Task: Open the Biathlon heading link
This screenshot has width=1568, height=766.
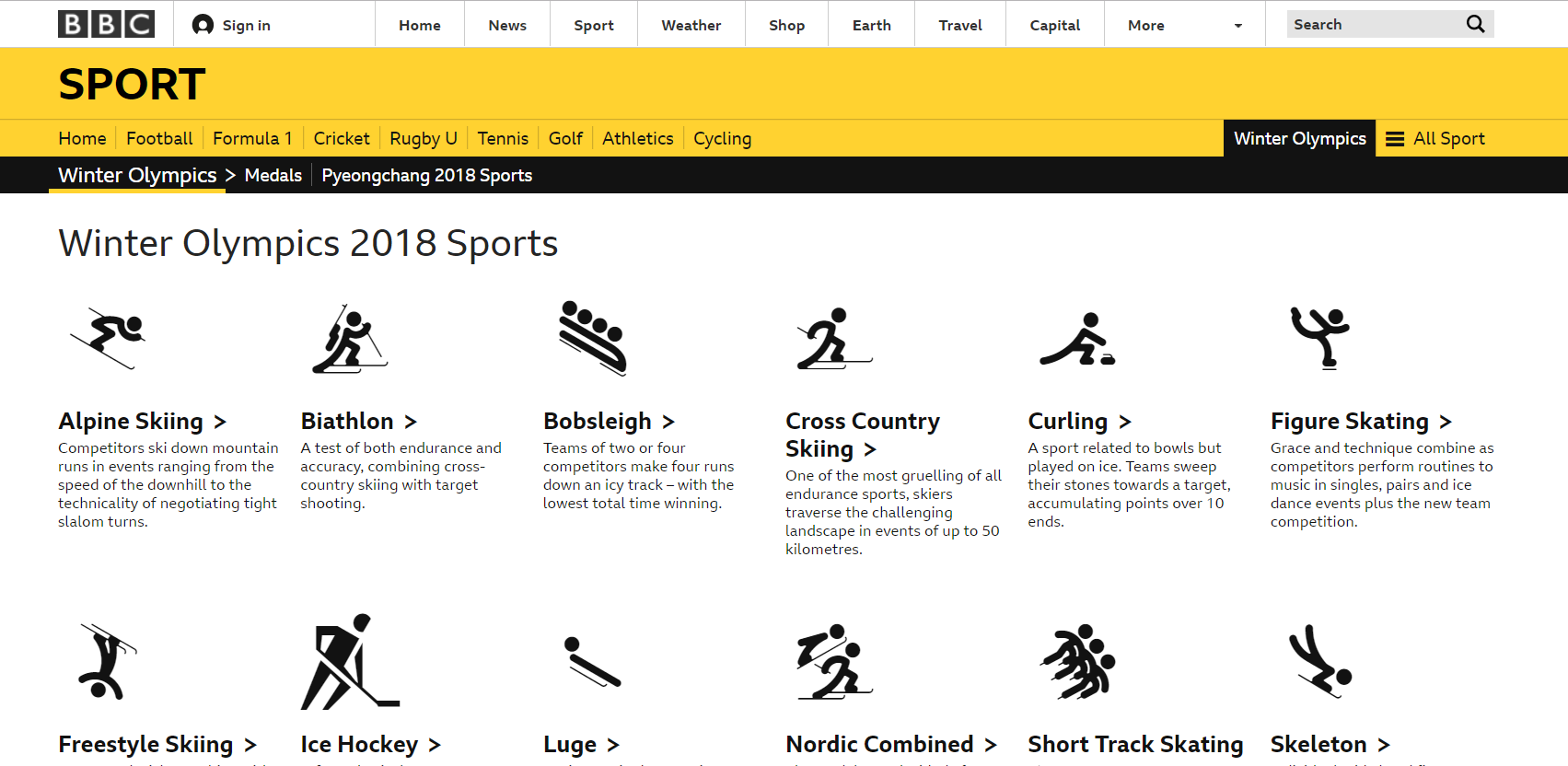Action: click(x=359, y=422)
